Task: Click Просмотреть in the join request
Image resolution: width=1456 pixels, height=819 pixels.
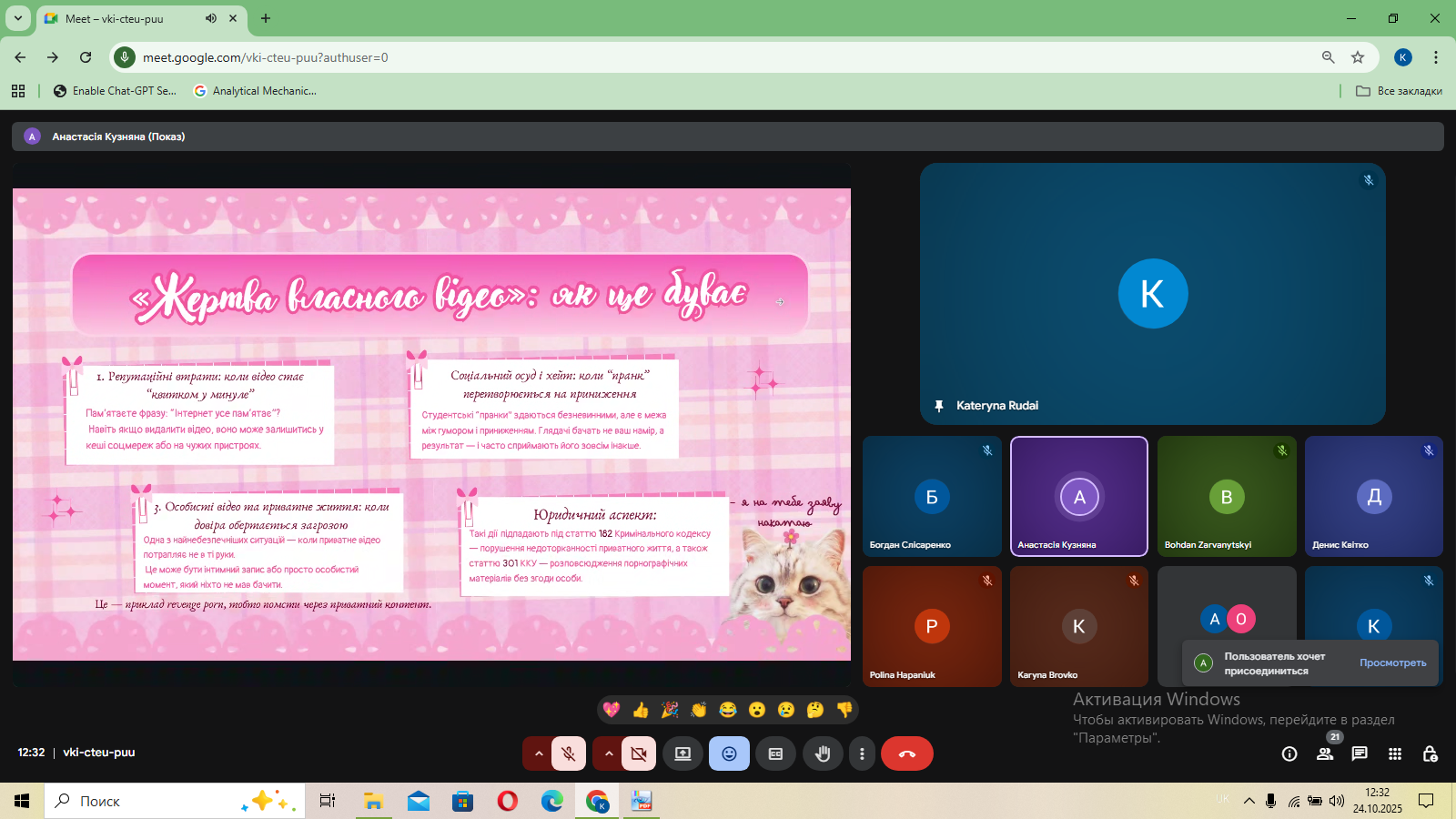Action: (x=1392, y=662)
